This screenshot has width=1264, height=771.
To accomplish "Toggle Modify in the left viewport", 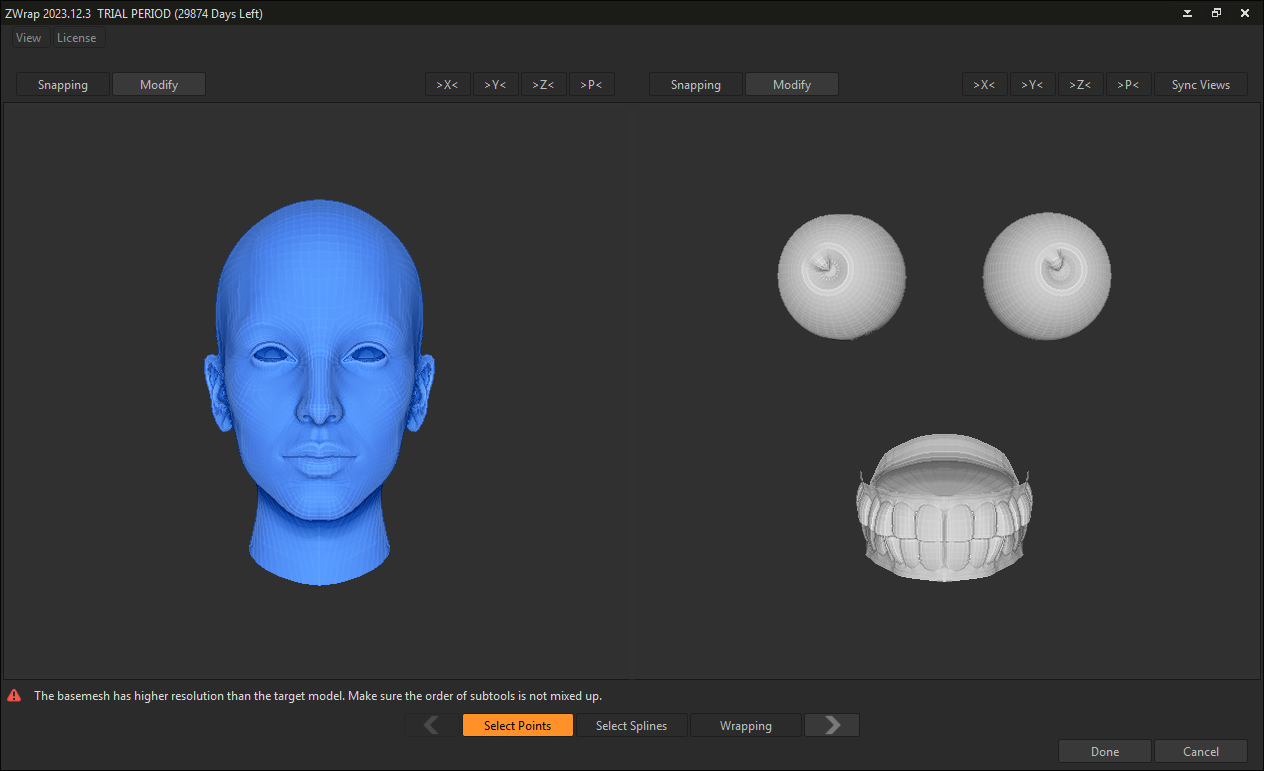I will 159,85.
